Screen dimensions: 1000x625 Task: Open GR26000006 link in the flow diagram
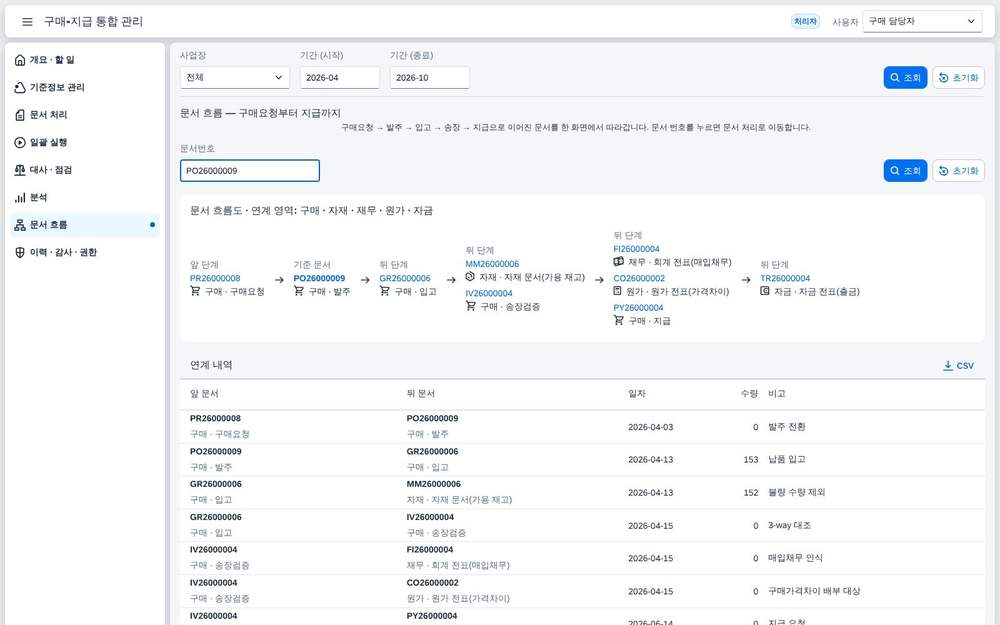(405, 279)
